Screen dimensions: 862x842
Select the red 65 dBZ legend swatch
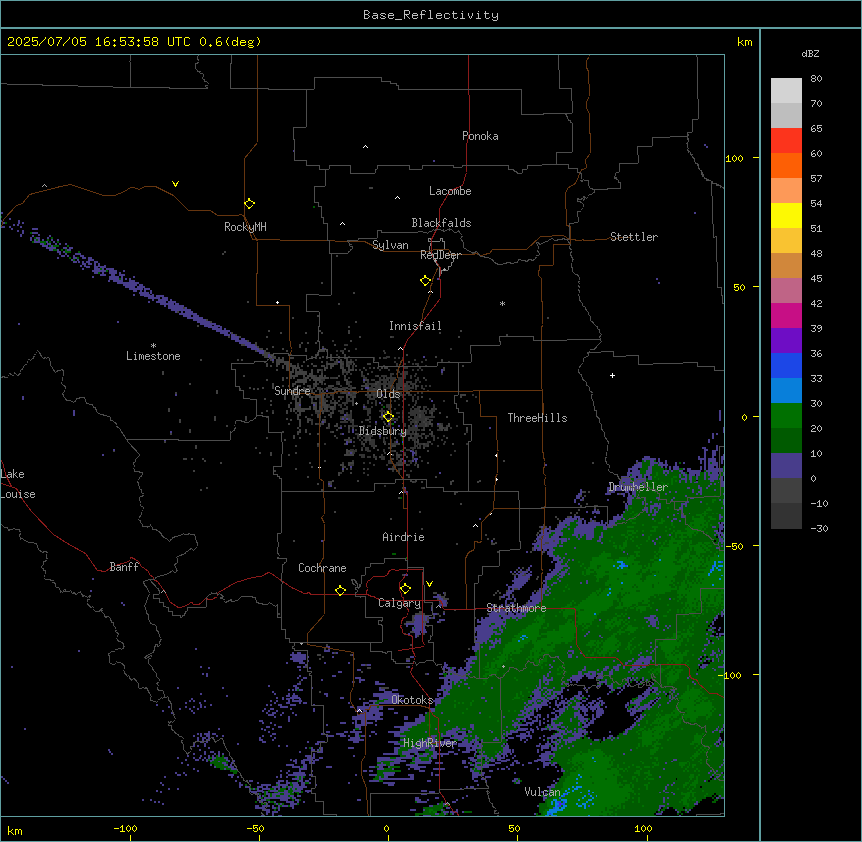(786, 140)
